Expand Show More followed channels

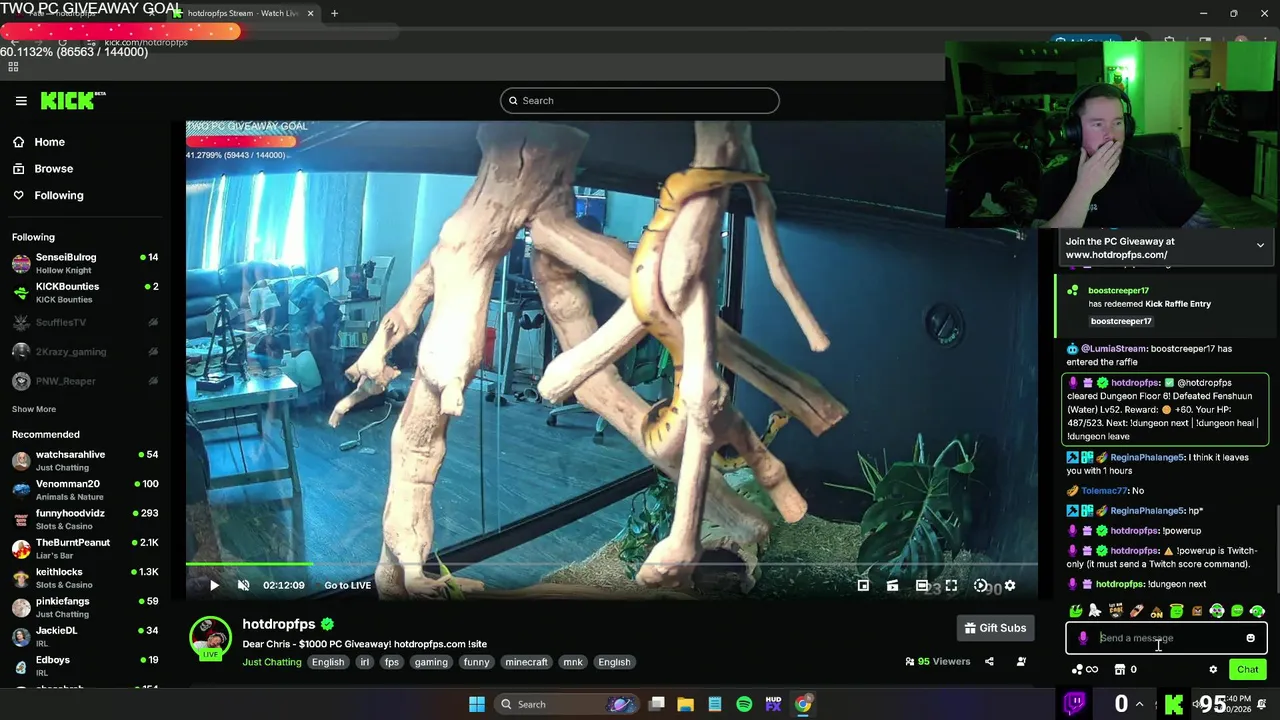point(34,409)
